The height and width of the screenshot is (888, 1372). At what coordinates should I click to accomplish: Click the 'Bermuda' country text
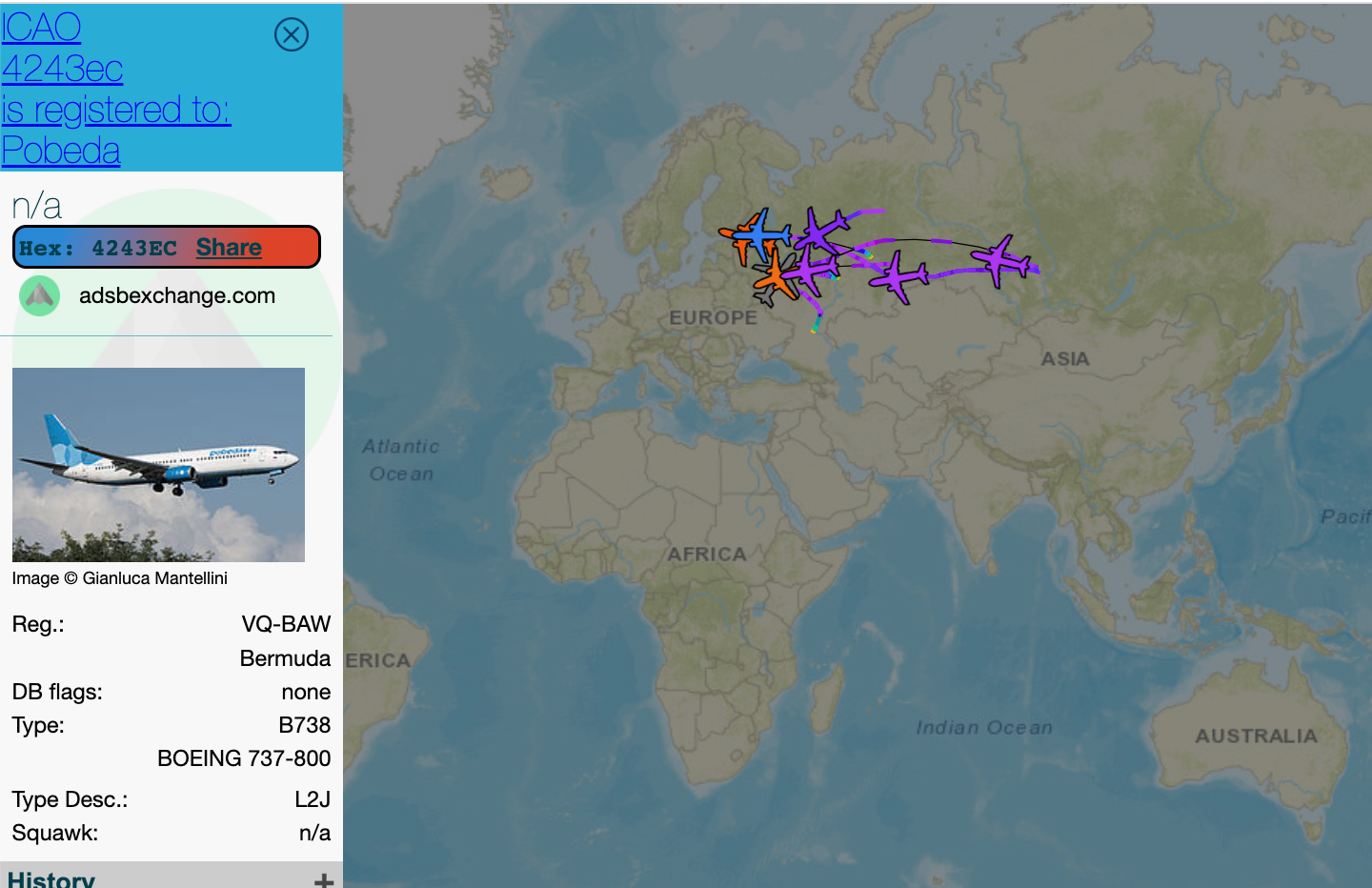click(285, 658)
